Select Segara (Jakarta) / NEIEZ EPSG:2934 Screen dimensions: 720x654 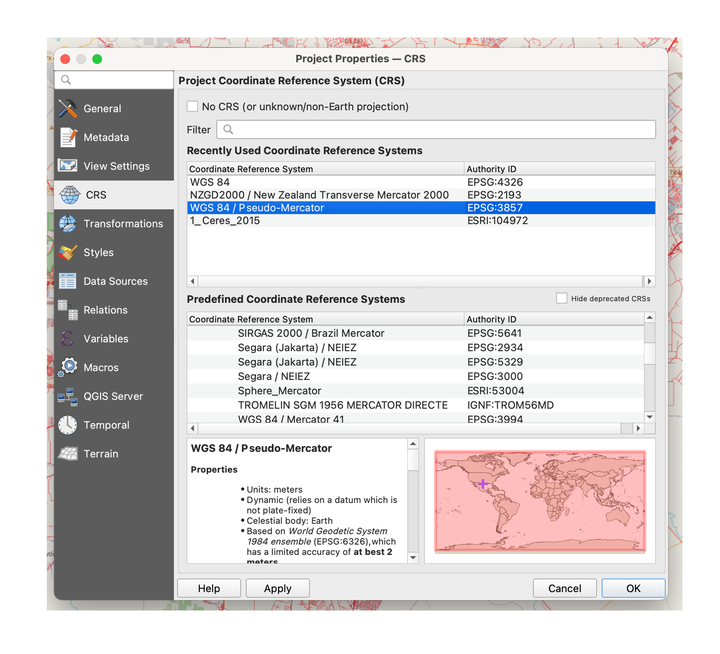(x=416, y=347)
